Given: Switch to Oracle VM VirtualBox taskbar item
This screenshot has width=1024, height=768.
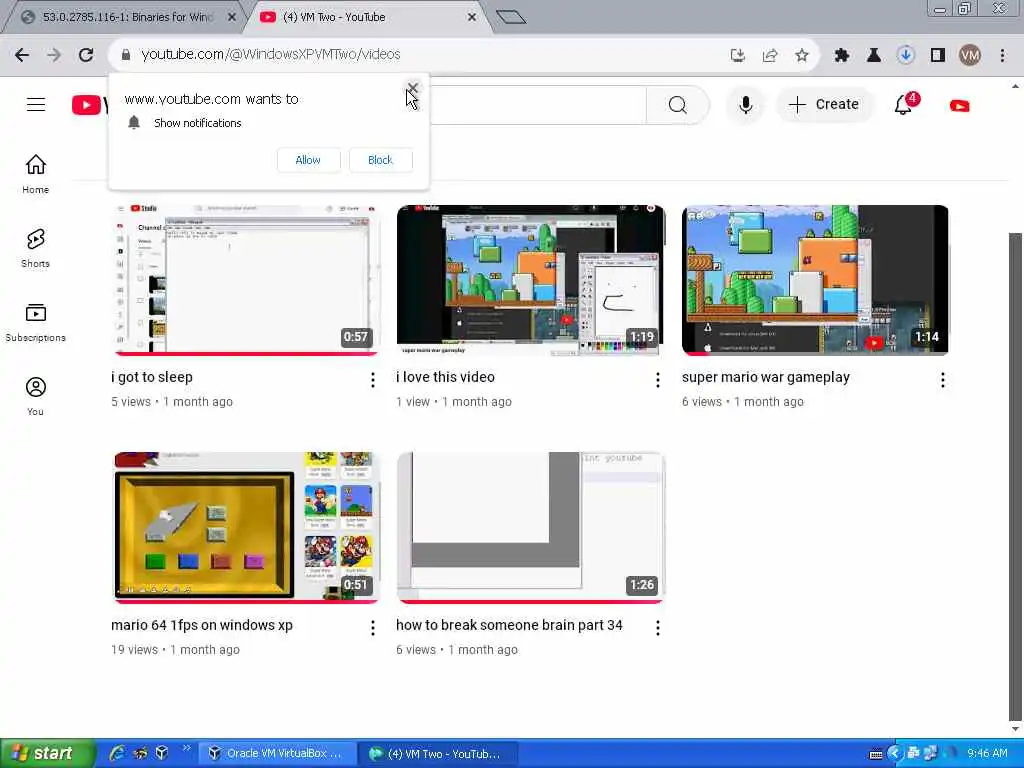Looking at the screenshot, I should pyautogui.click(x=277, y=754).
